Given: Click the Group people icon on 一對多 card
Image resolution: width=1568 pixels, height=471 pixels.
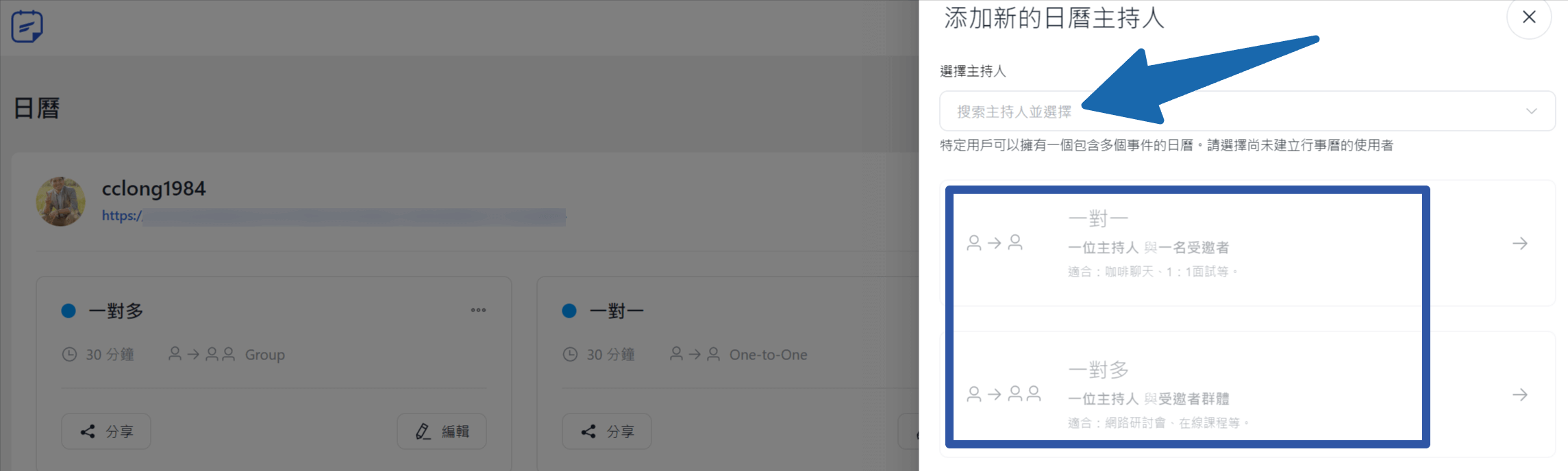Looking at the screenshot, I should pyautogui.click(x=201, y=354).
